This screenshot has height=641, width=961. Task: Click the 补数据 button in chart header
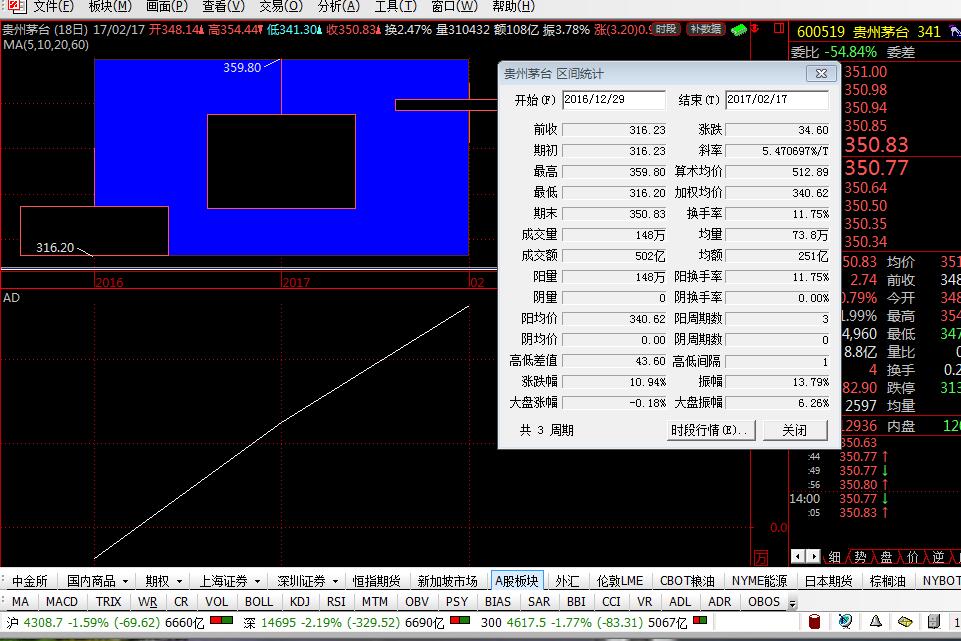(705, 29)
